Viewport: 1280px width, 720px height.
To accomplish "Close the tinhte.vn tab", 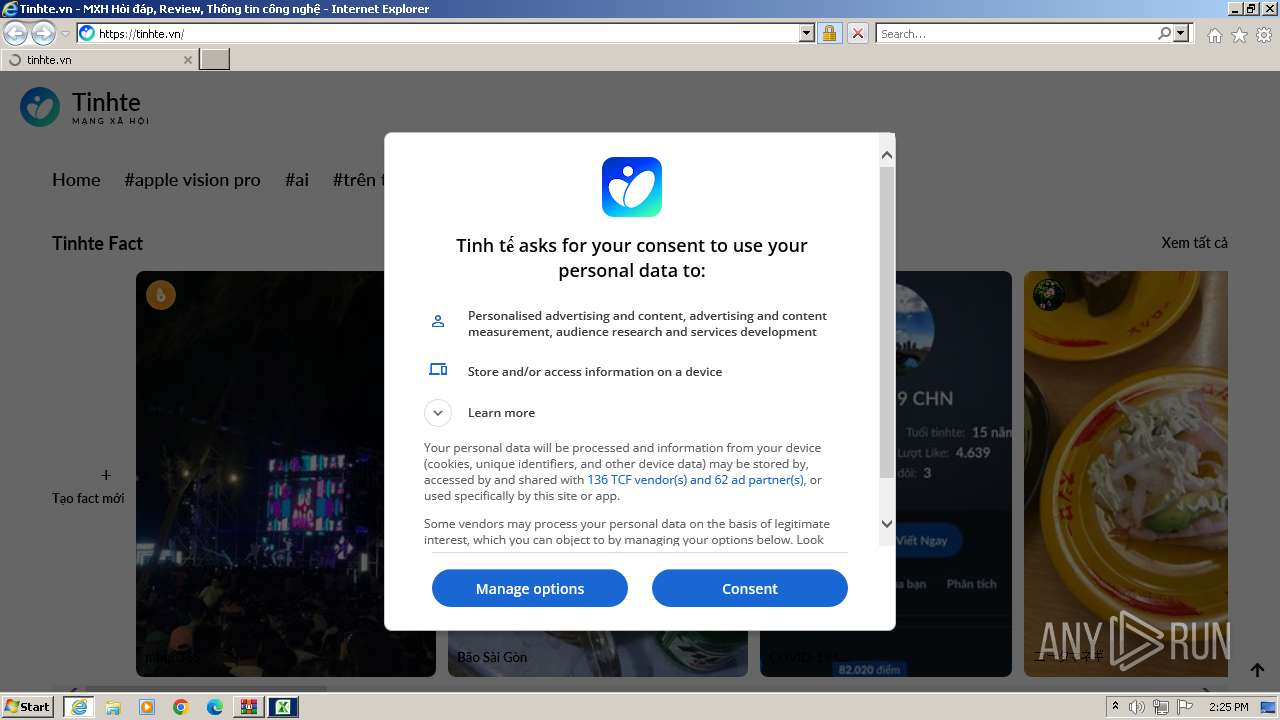I will coord(187,60).
